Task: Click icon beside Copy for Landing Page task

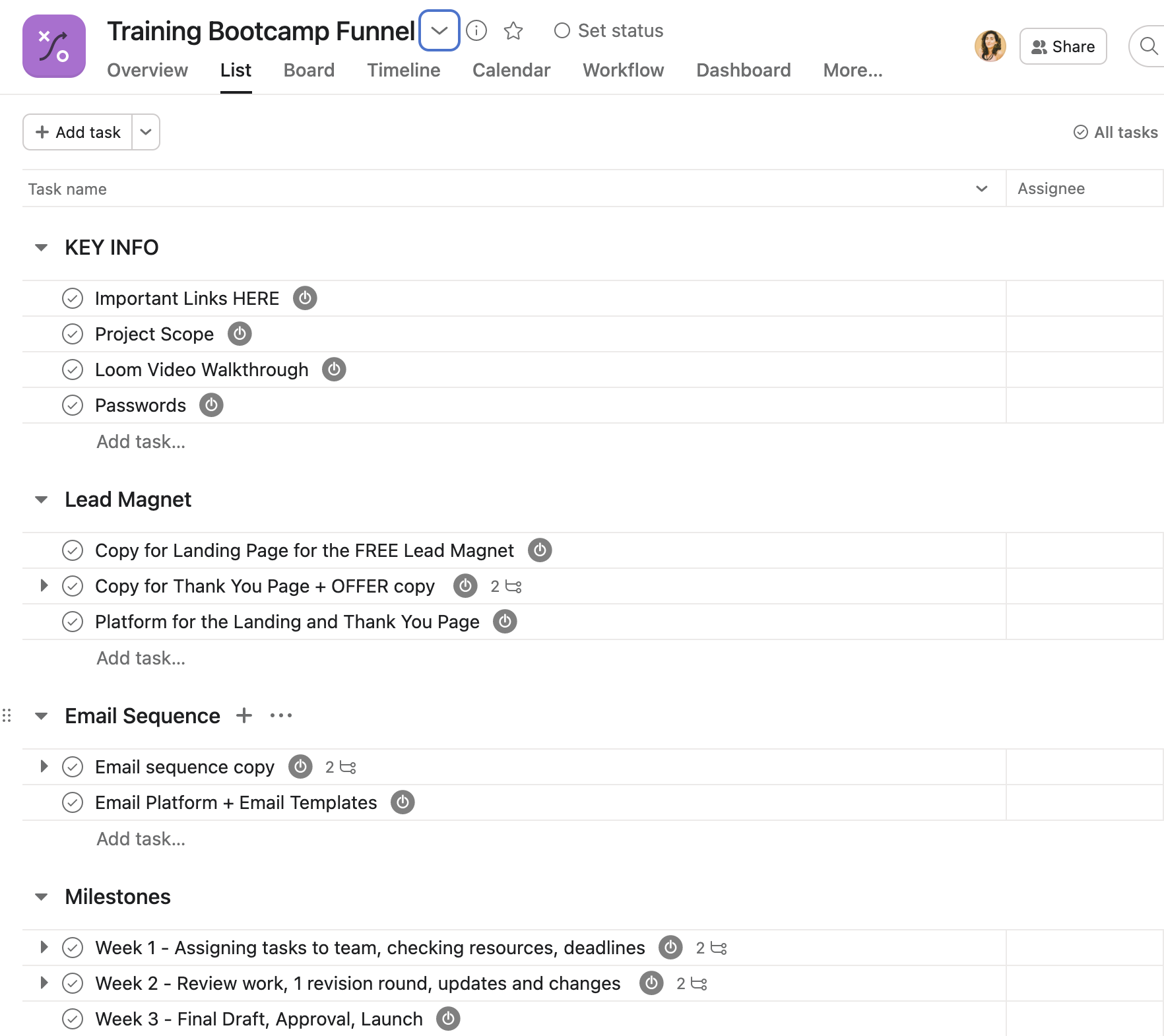Action: pos(540,550)
